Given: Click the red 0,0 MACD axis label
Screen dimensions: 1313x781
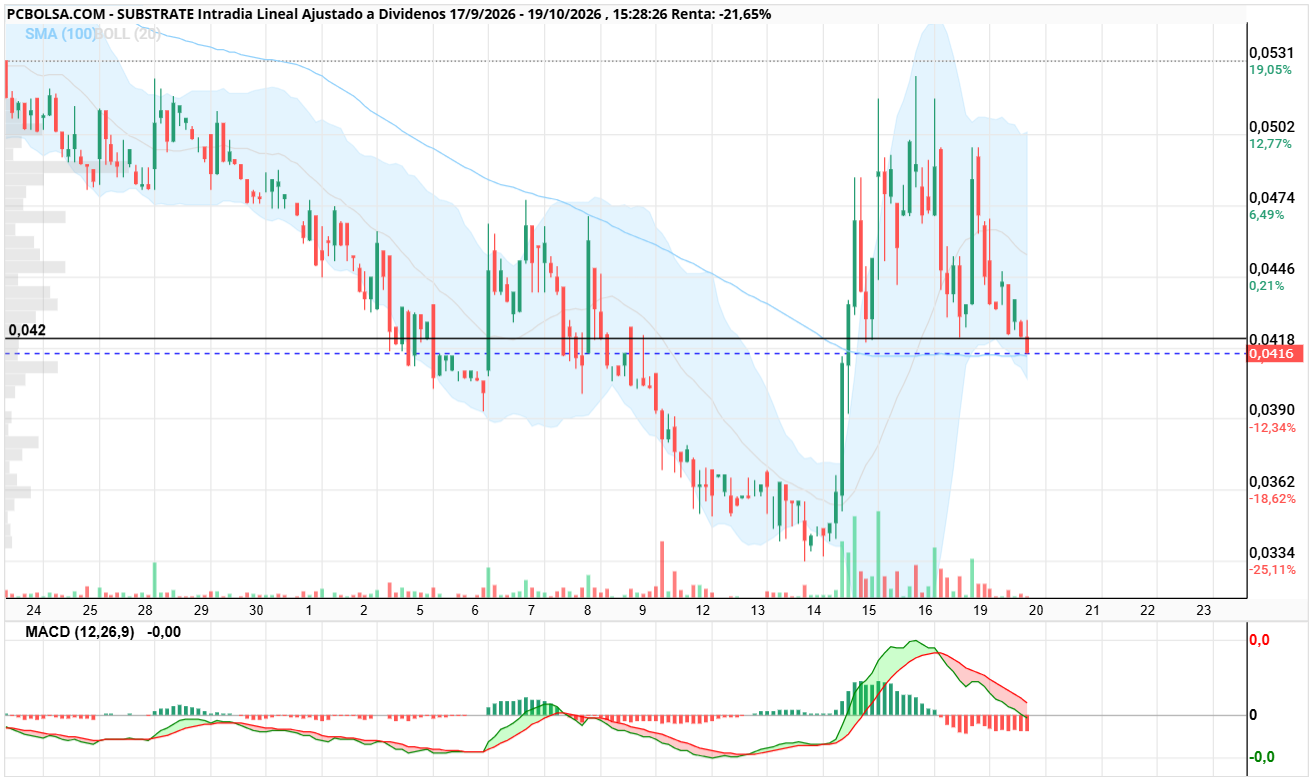Looking at the screenshot, I should tap(1260, 640).
